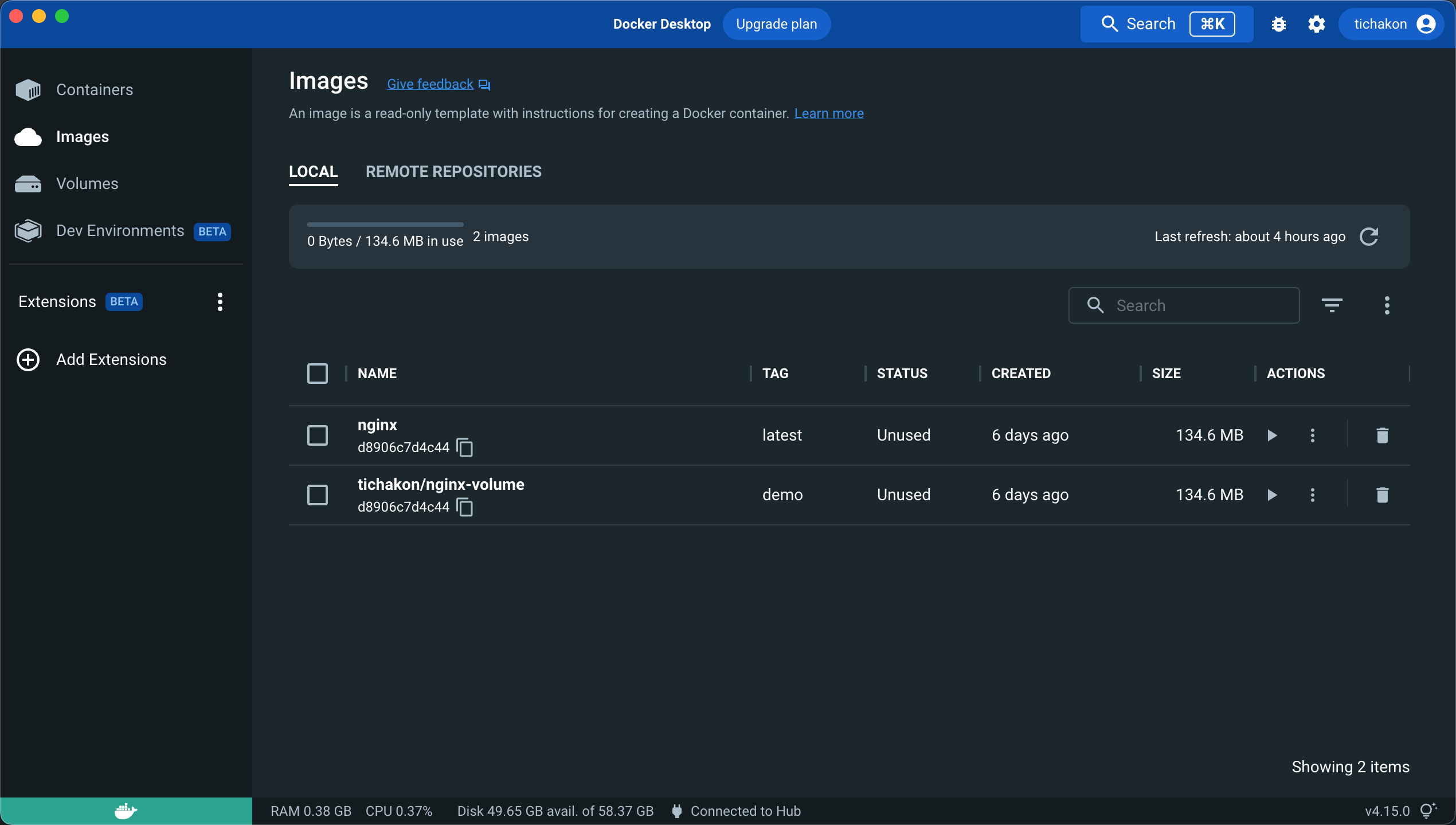Run the tichakon/nginx-volume image

point(1271,494)
